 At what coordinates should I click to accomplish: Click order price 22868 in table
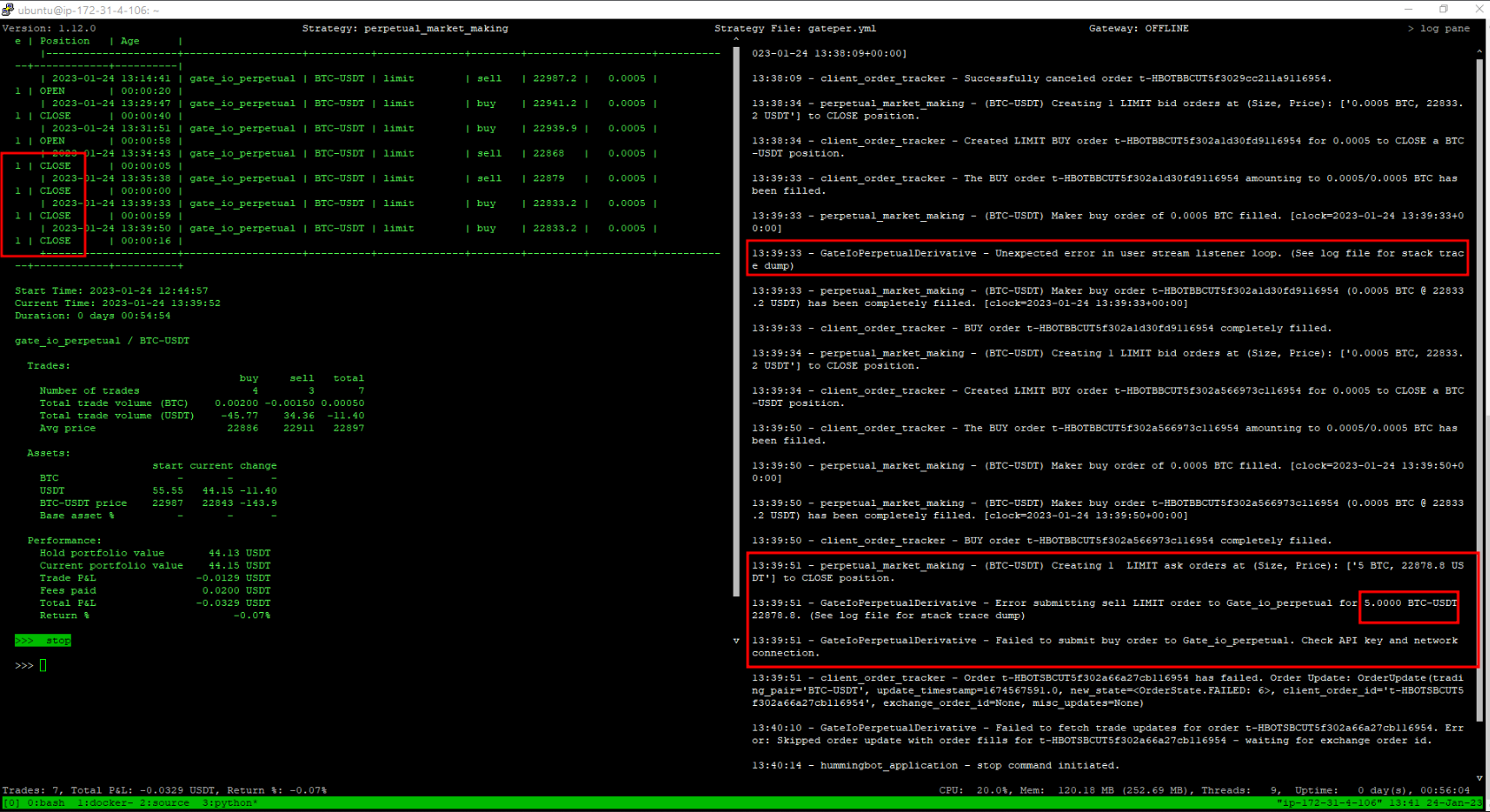[x=549, y=153]
